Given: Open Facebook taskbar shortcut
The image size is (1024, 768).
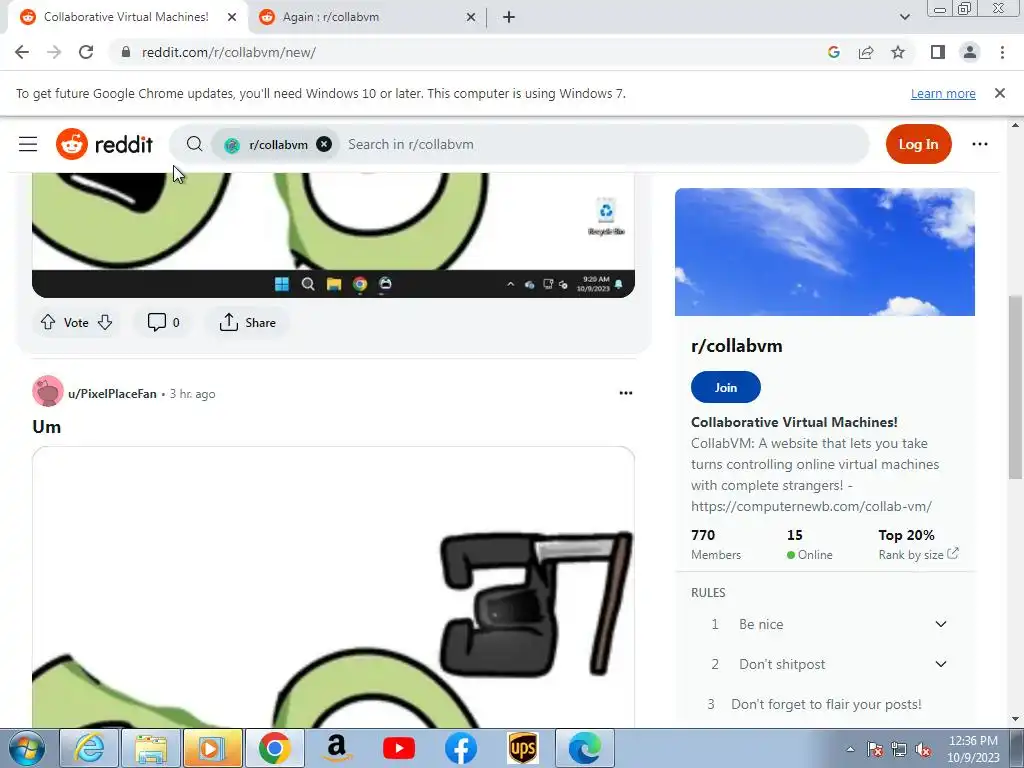Looking at the screenshot, I should pyautogui.click(x=461, y=748).
